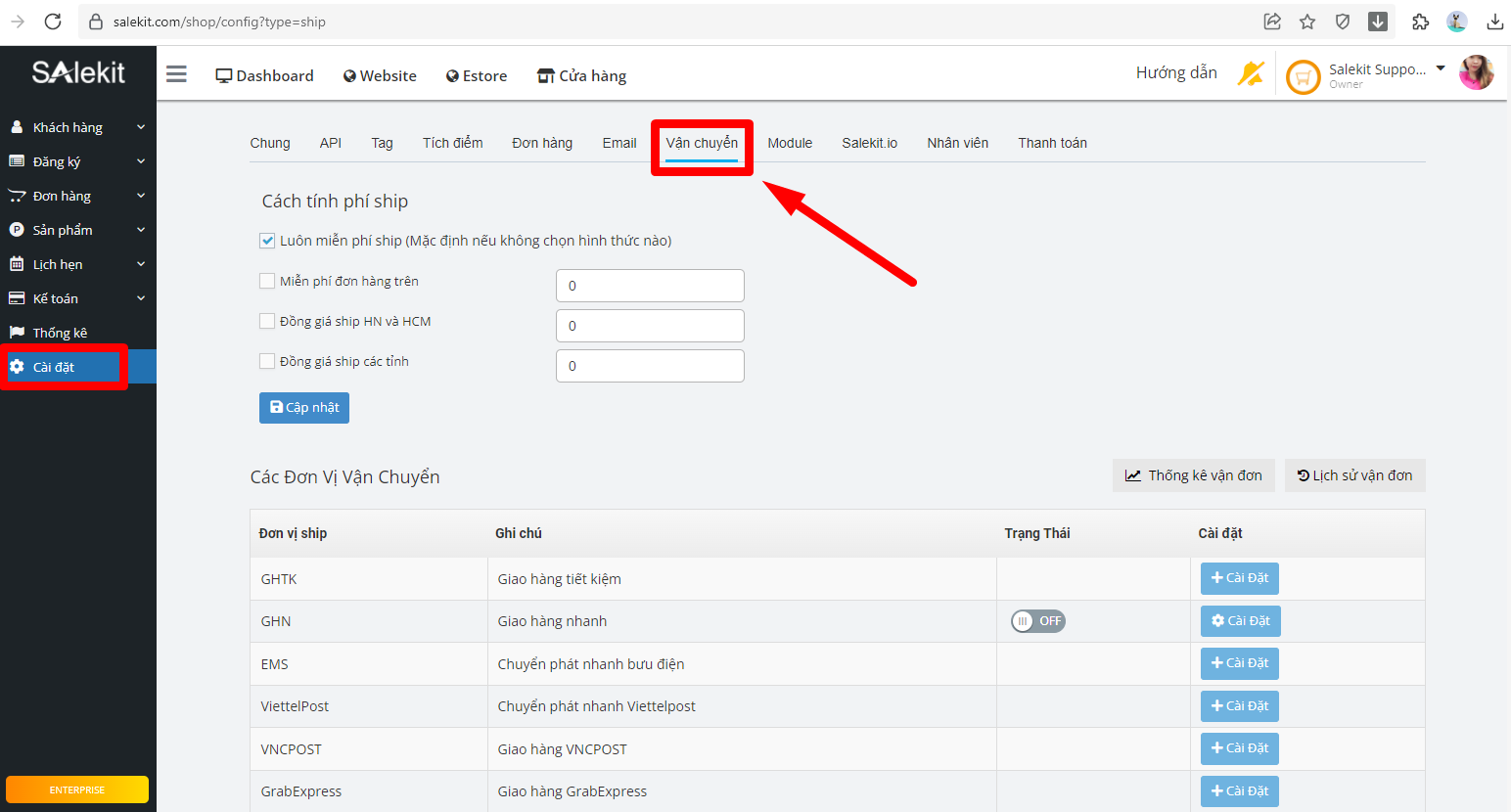The height and width of the screenshot is (812, 1511).
Task: Open the muted notification bell icon
Action: pyautogui.click(x=1251, y=73)
